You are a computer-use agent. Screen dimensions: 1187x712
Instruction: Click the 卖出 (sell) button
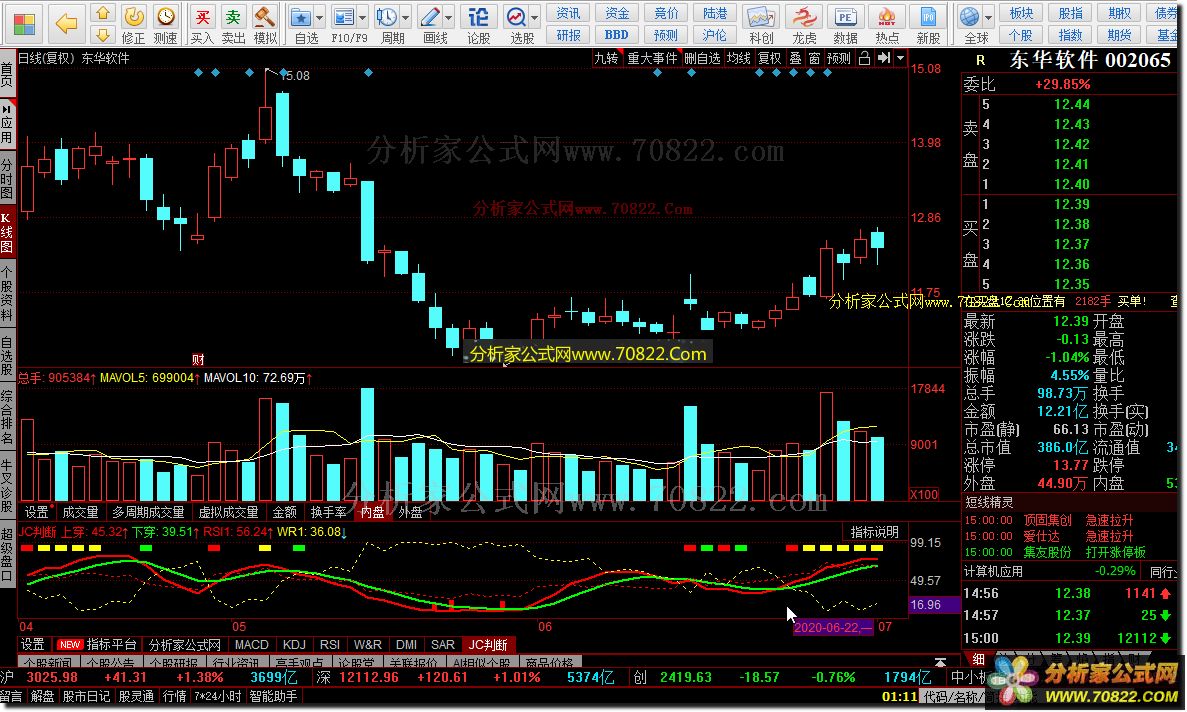pyautogui.click(x=233, y=24)
